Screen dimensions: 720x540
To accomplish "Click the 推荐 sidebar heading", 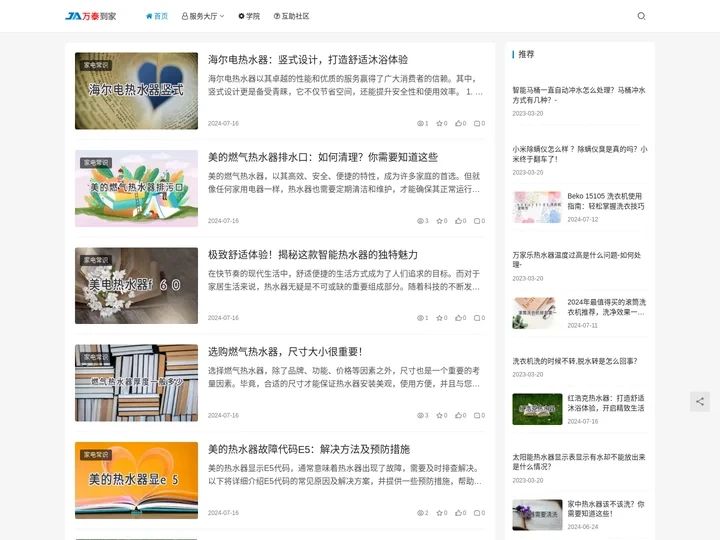I will (526, 54).
